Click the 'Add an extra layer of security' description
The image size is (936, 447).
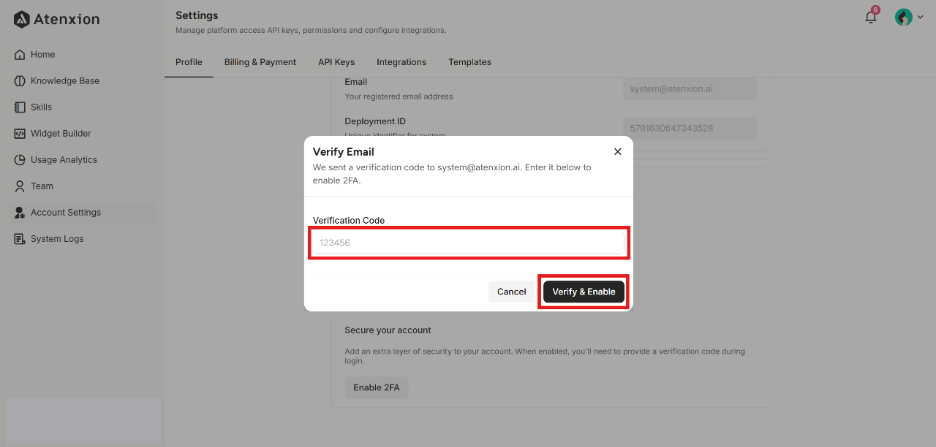[x=544, y=356]
